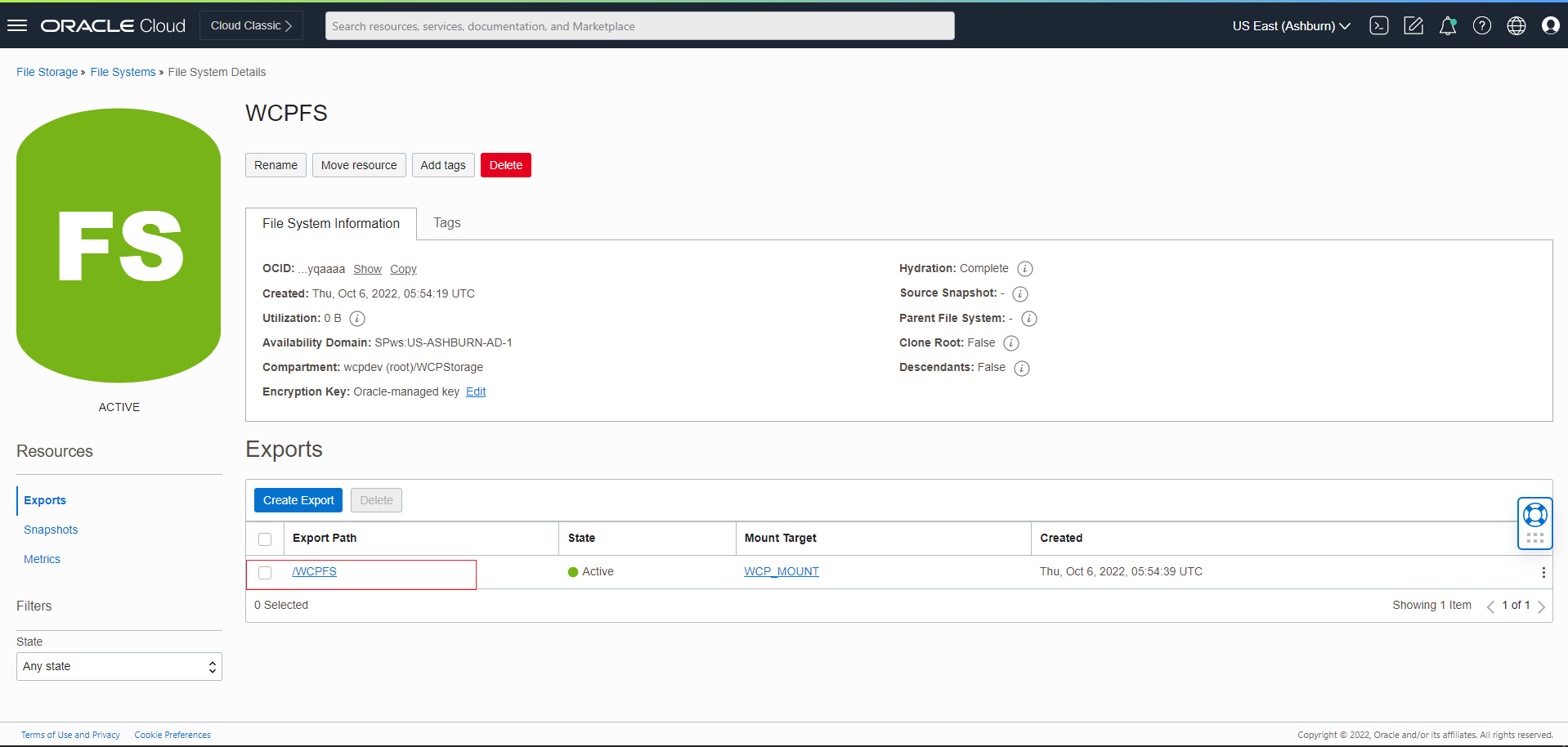Go to next page arrow in Exports
This screenshot has height=747, width=1568.
1541,606
